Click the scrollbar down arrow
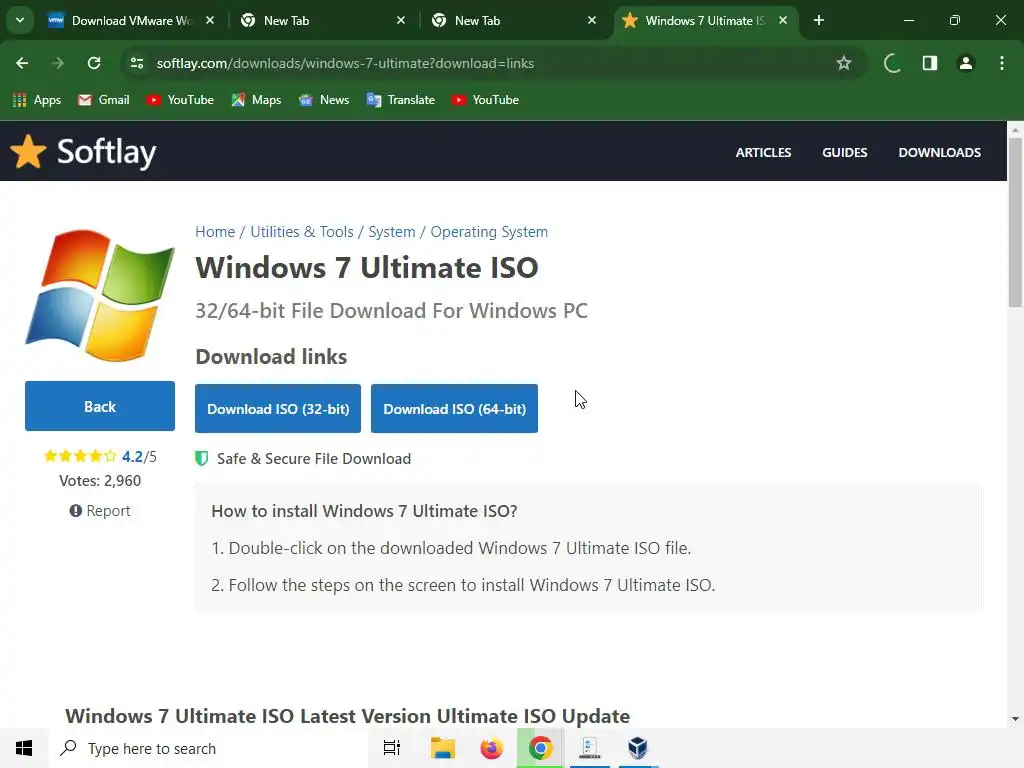Screen dimensions: 1024x768 click(x=1015, y=719)
